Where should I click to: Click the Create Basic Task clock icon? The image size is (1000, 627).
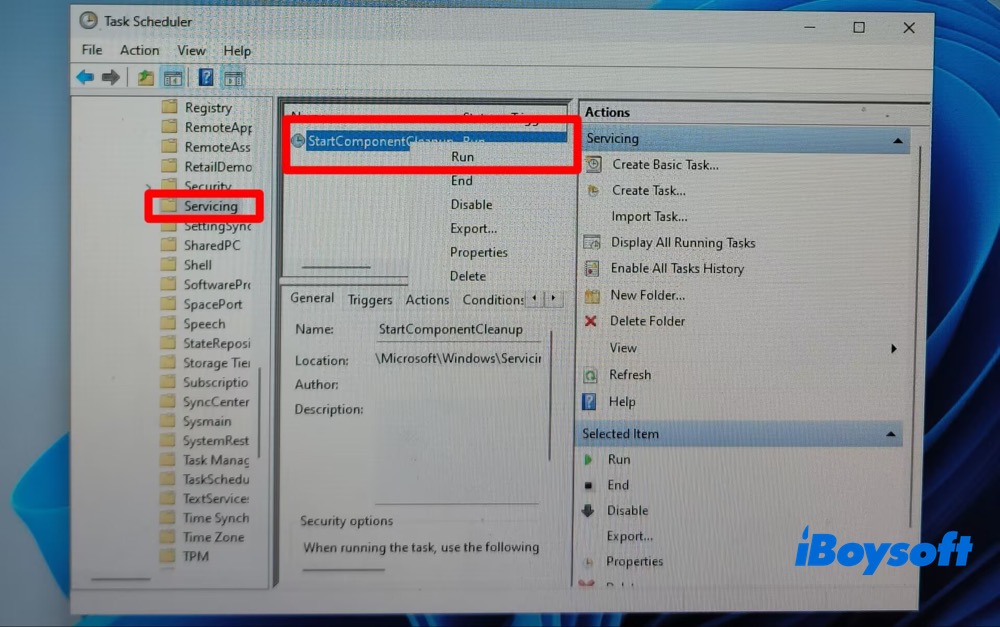[x=593, y=165]
